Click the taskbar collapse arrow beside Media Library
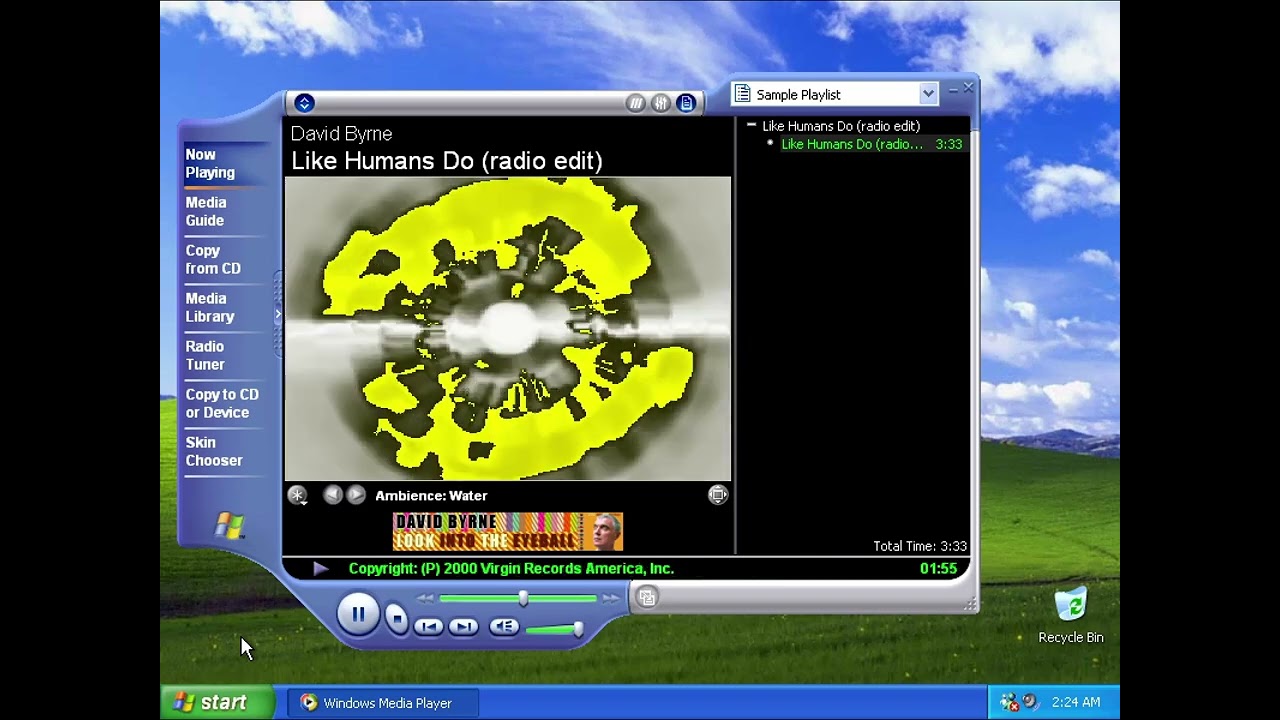 (x=278, y=314)
